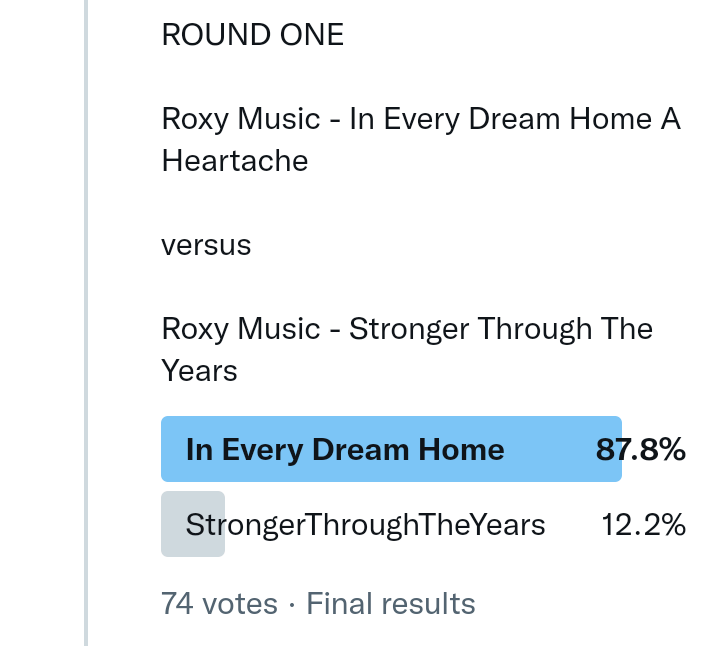Click the word "Heartache" in the tweet

coord(235,161)
